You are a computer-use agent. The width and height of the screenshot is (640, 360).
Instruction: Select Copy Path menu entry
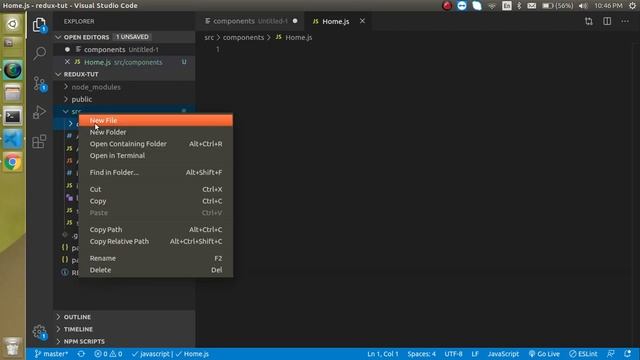[x=156, y=230]
